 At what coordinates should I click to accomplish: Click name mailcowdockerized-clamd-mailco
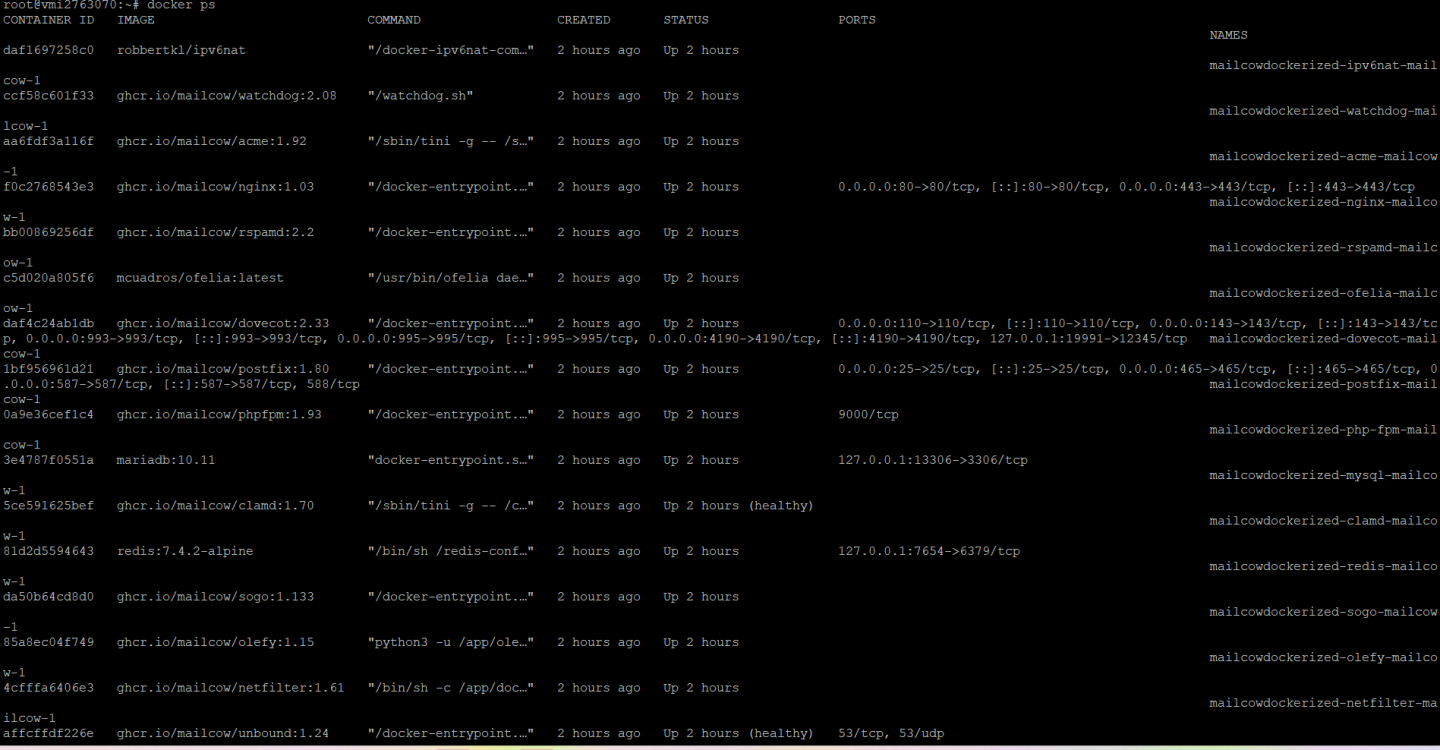coord(1323,521)
